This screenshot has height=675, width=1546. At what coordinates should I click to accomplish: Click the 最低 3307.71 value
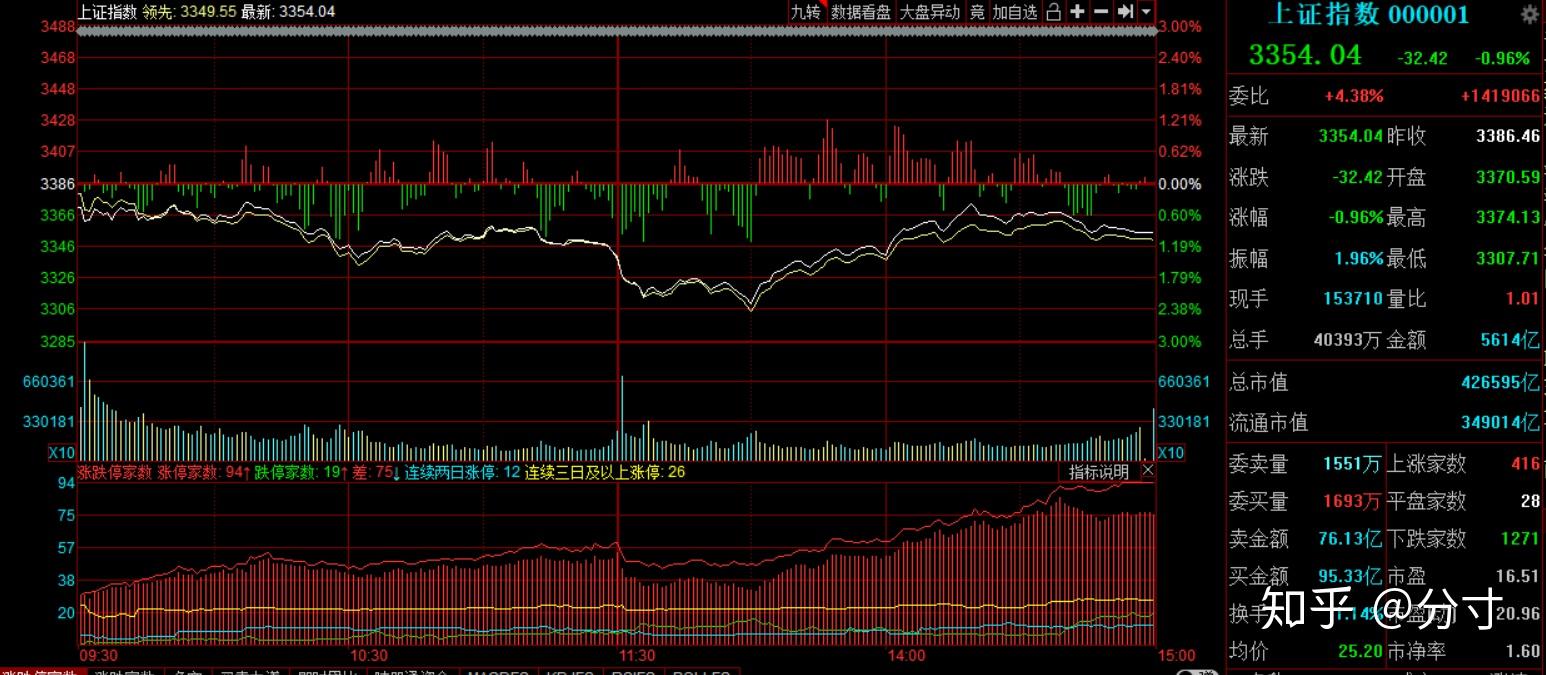tap(1508, 258)
